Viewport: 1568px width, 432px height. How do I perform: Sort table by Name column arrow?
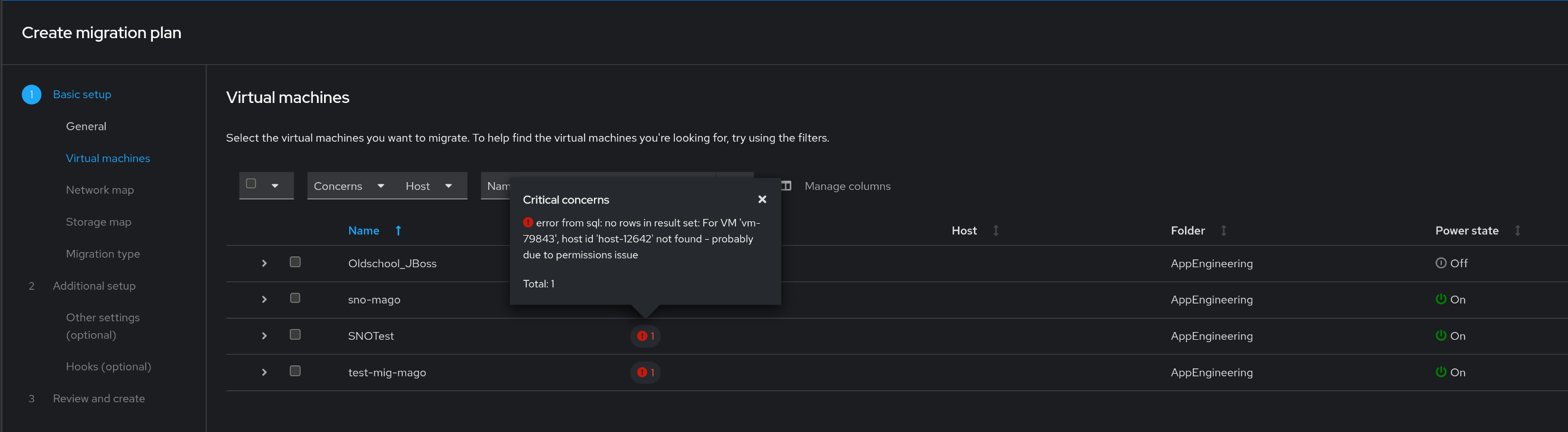tap(398, 230)
